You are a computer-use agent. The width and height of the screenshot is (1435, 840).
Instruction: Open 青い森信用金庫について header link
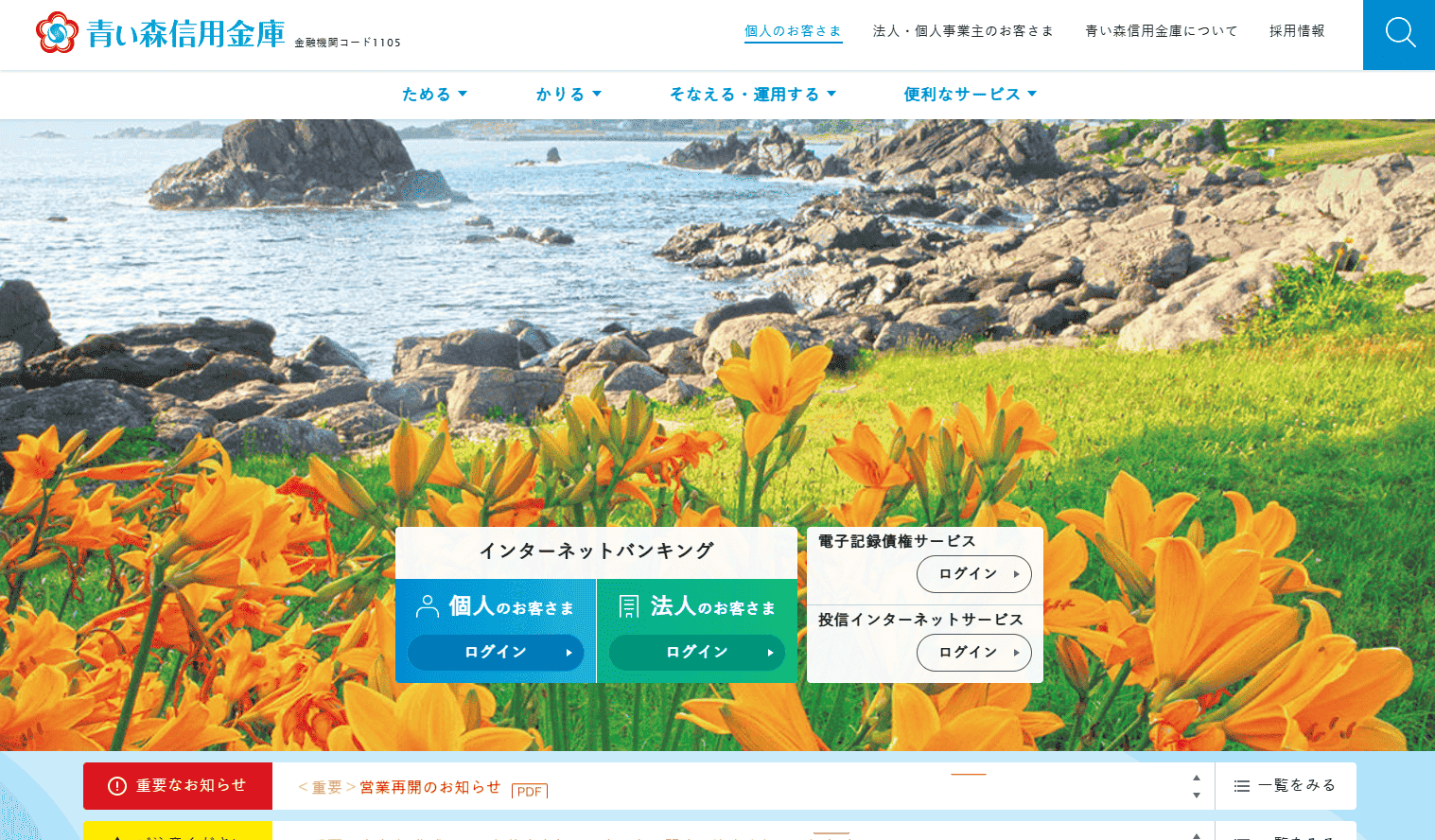tap(1162, 31)
